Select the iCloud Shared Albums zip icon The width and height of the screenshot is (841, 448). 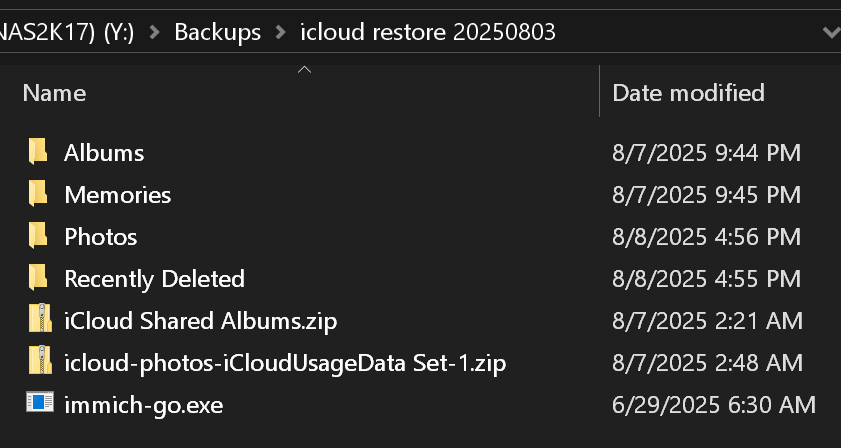(x=40, y=318)
